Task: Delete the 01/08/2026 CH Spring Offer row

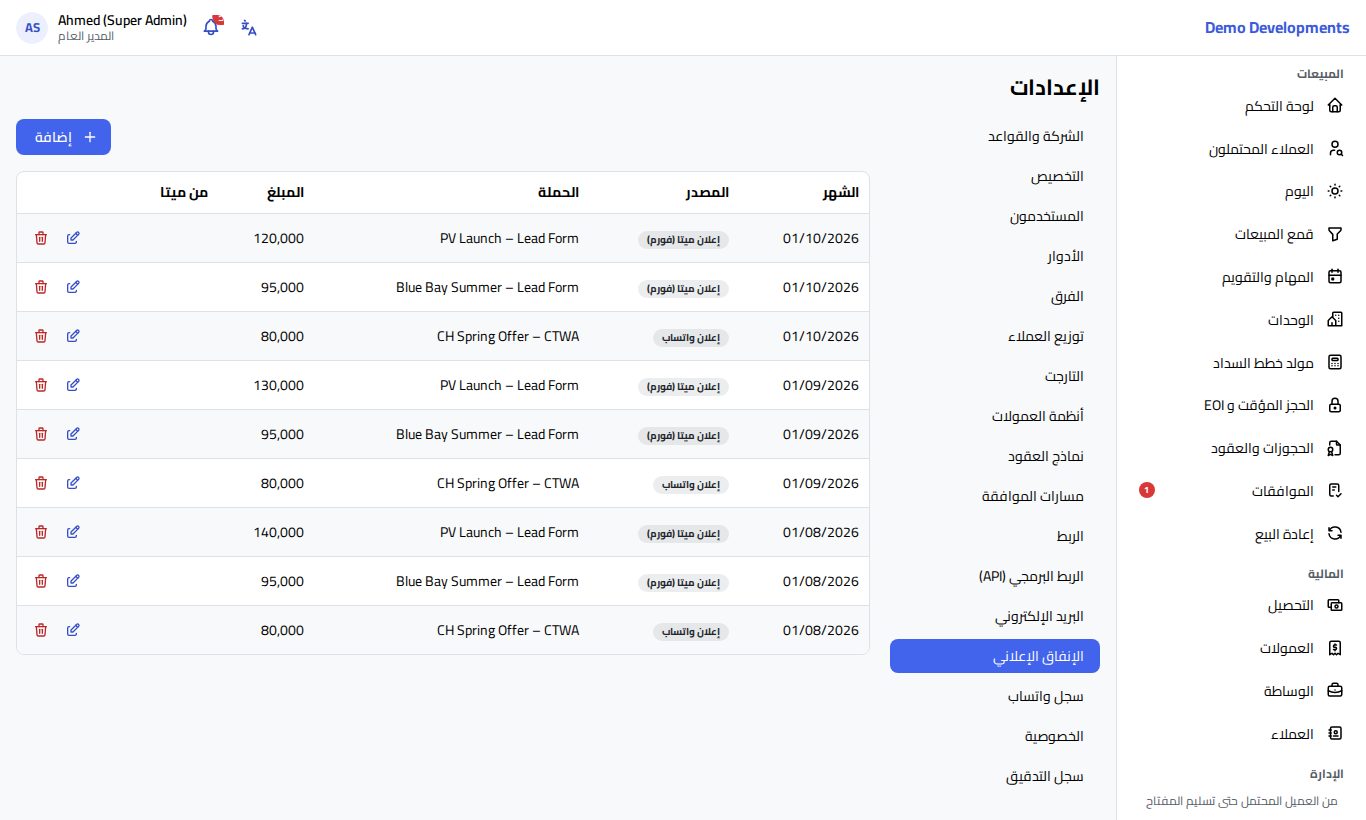Action: click(41, 630)
